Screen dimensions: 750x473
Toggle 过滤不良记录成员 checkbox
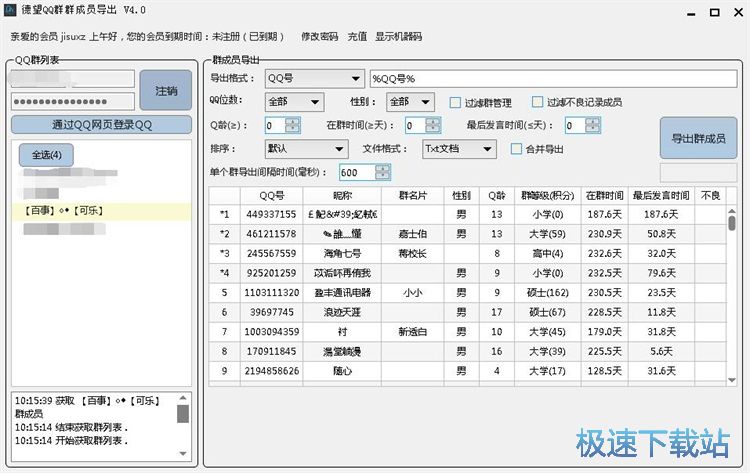pos(539,102)
